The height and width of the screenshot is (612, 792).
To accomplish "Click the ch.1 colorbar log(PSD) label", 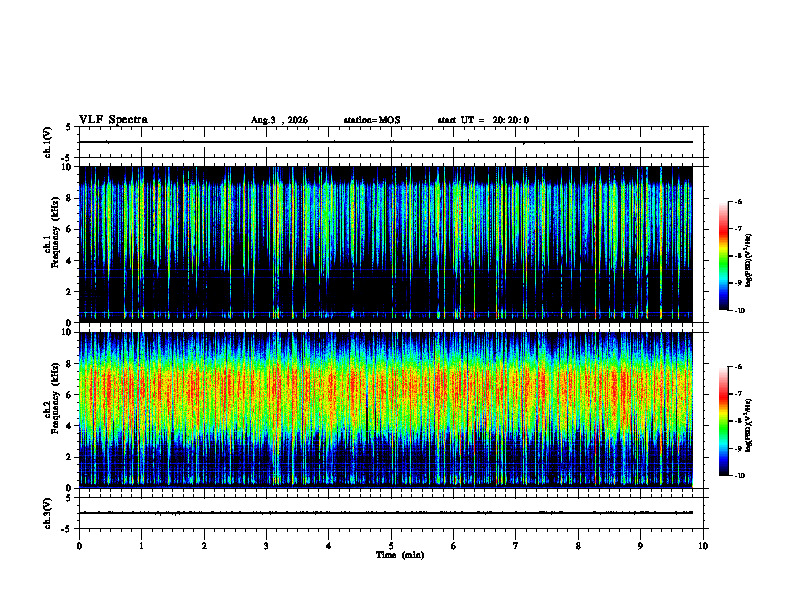I will point(749,261).
